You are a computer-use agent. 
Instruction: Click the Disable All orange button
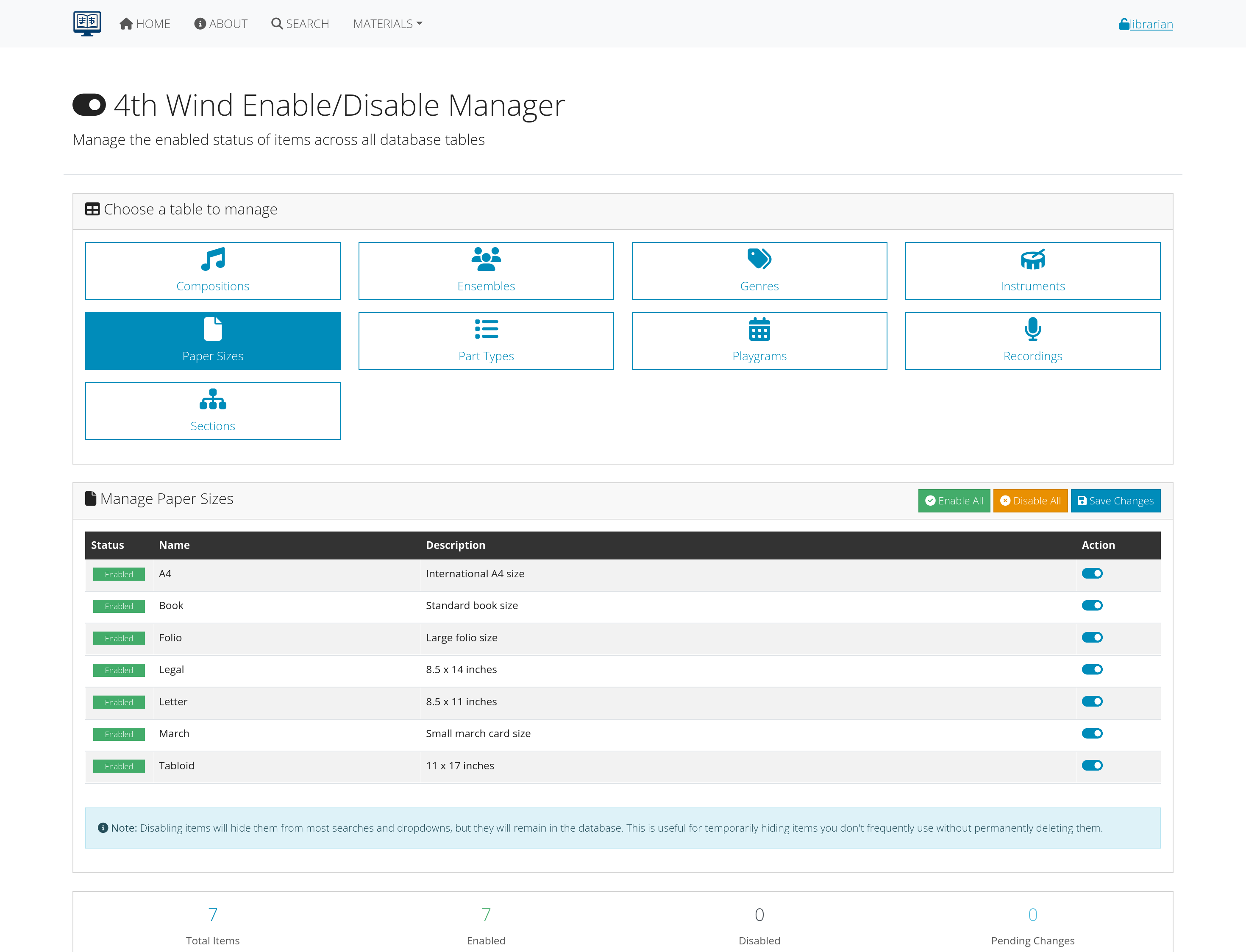(1030, 500)
